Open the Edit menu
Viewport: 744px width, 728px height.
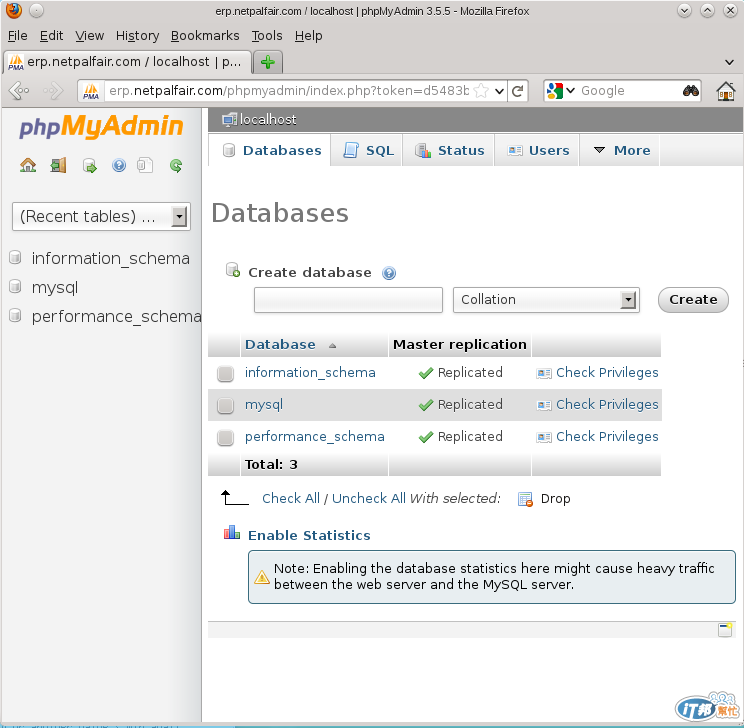click(x=51, y=36)
